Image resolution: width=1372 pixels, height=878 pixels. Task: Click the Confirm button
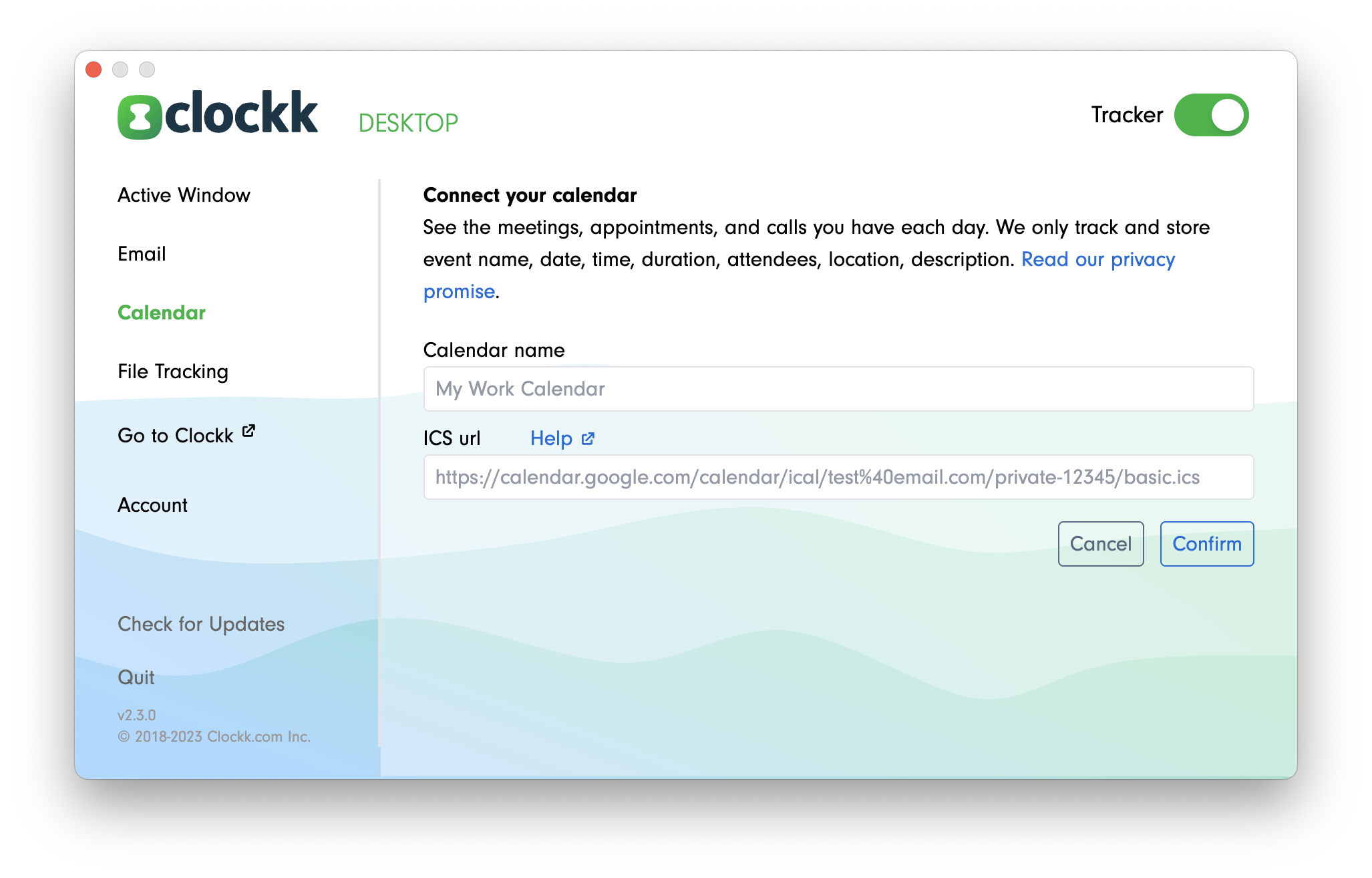[x=1207, y=543]
